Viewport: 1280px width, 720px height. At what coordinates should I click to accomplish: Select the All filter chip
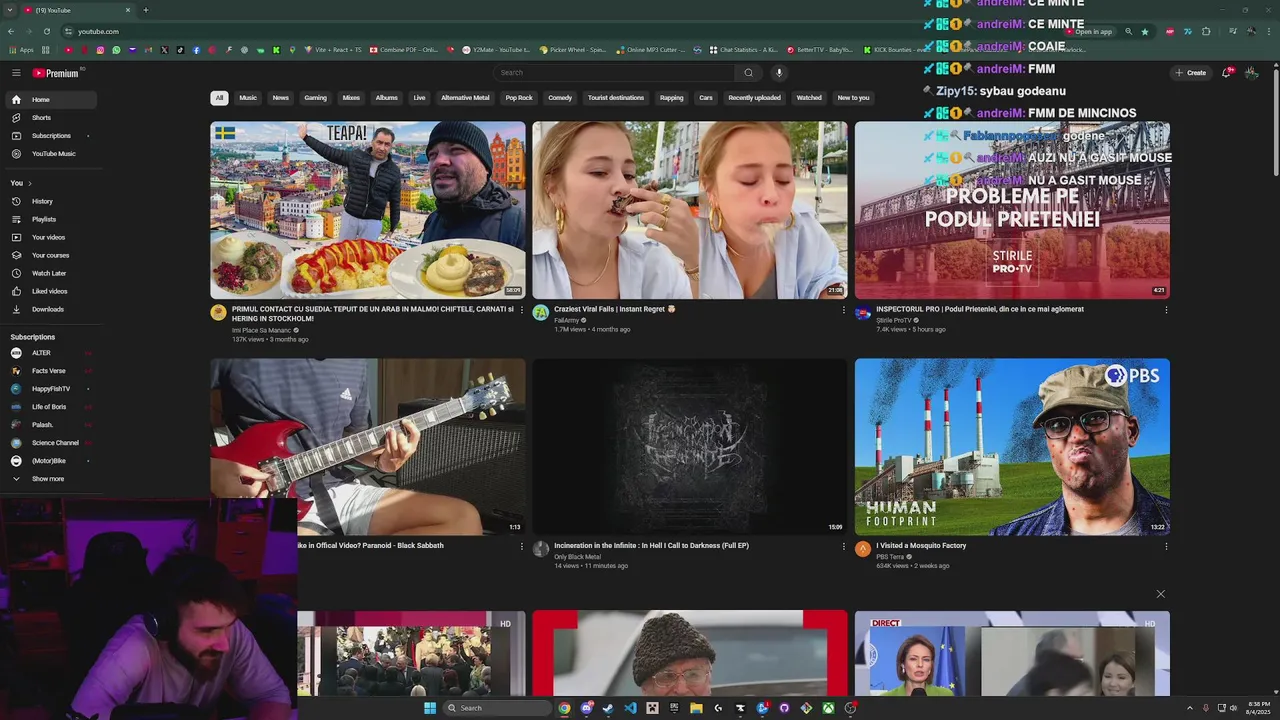pyautogui.click(x=219, y=98)
